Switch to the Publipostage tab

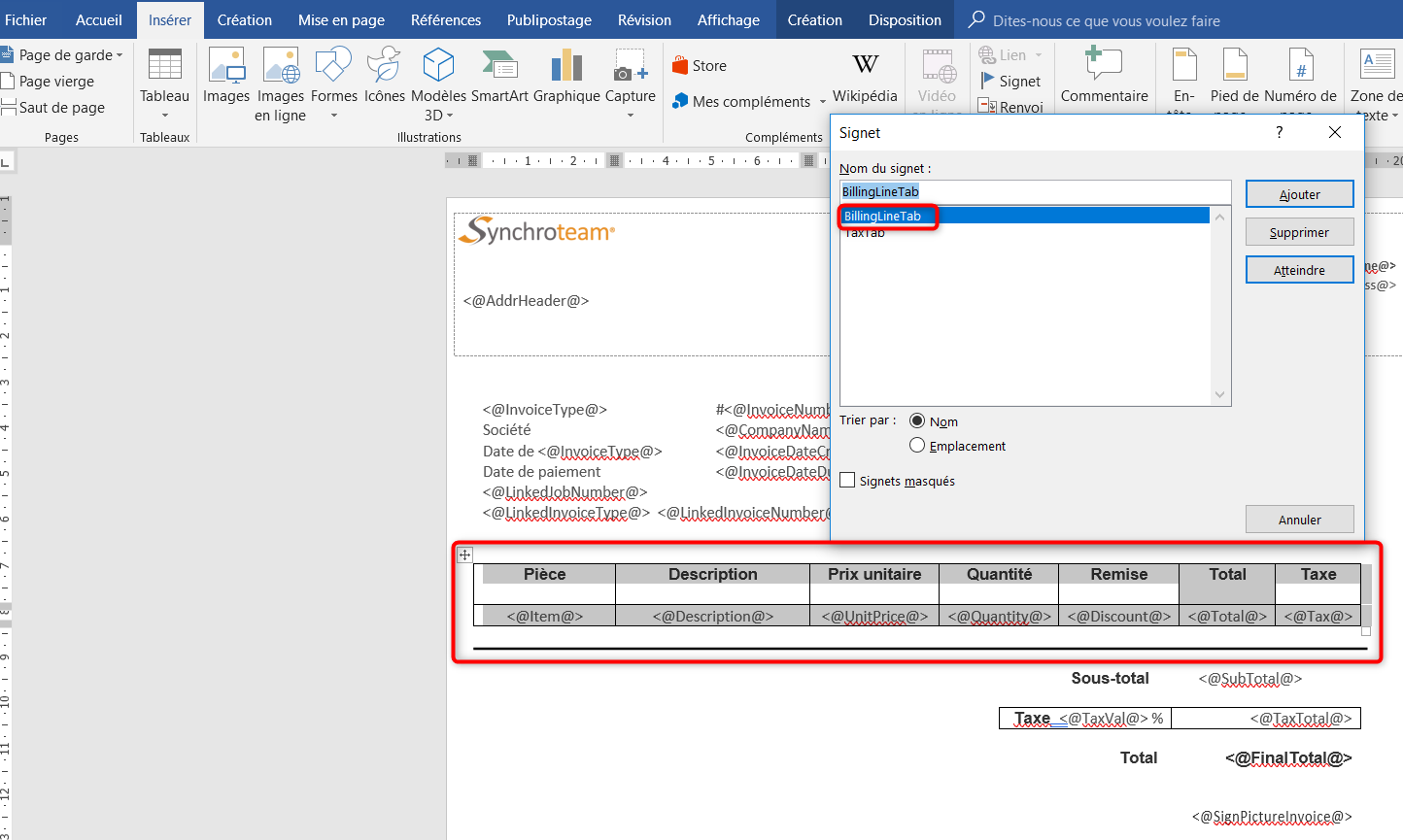click(x=549, y=19)
